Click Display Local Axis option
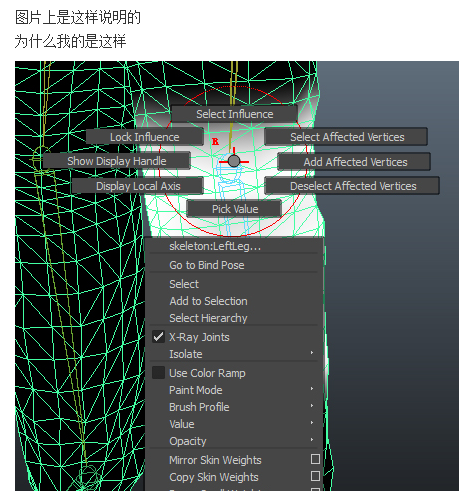 pos(138,186)
